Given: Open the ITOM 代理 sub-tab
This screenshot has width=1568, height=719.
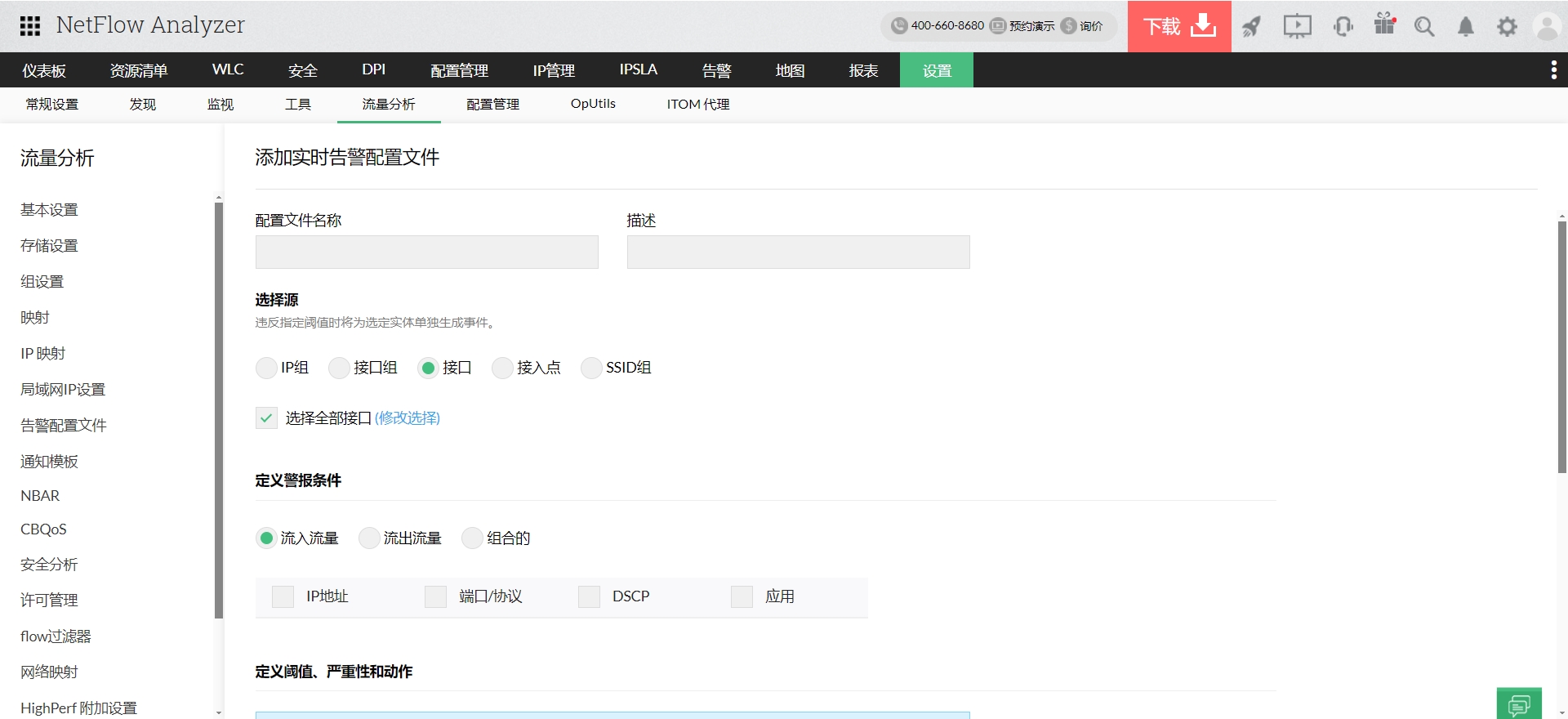Looking at the screenshot, I should [x=698, y=105].
